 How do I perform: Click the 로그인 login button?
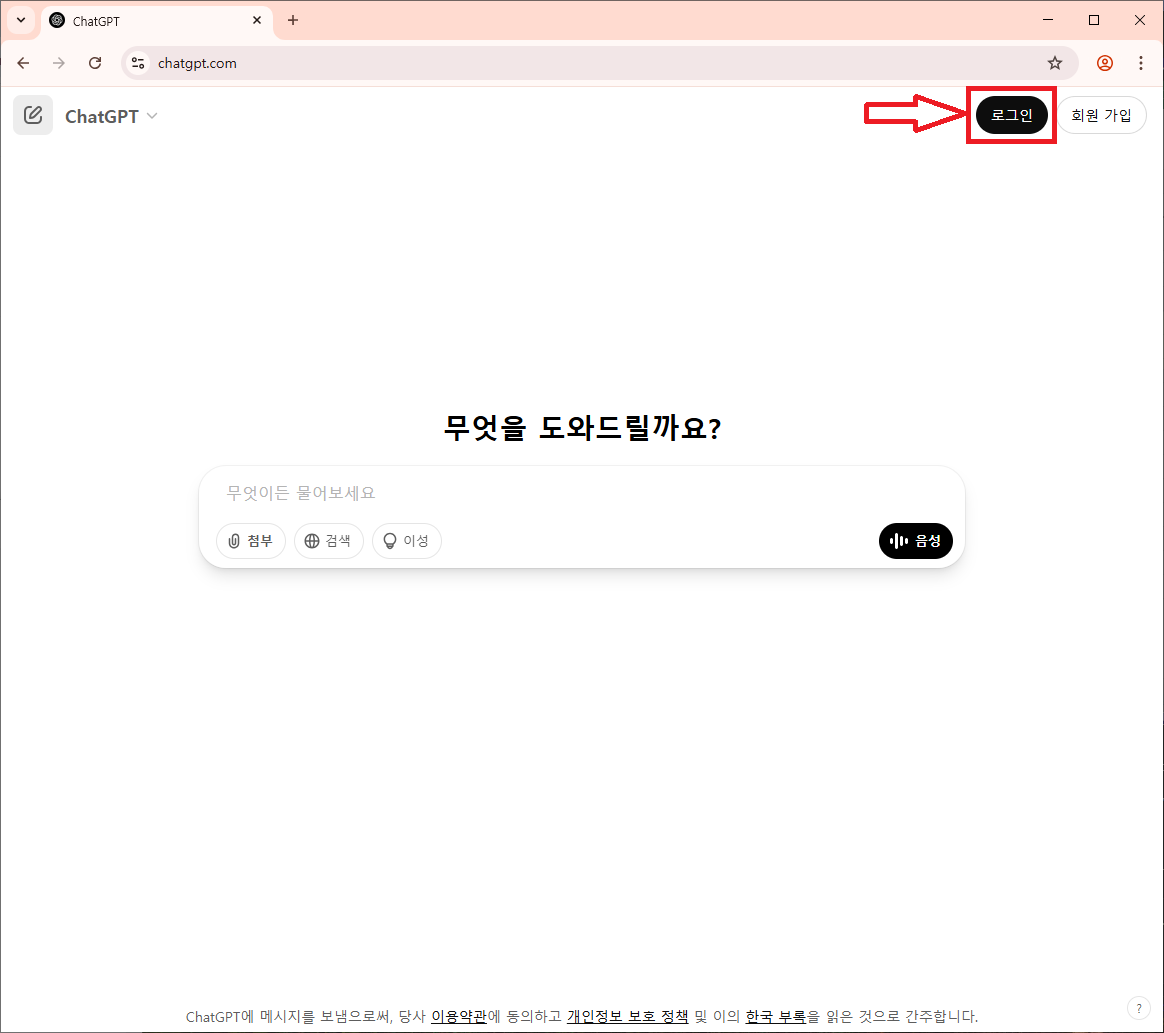tap(1011, 115)
